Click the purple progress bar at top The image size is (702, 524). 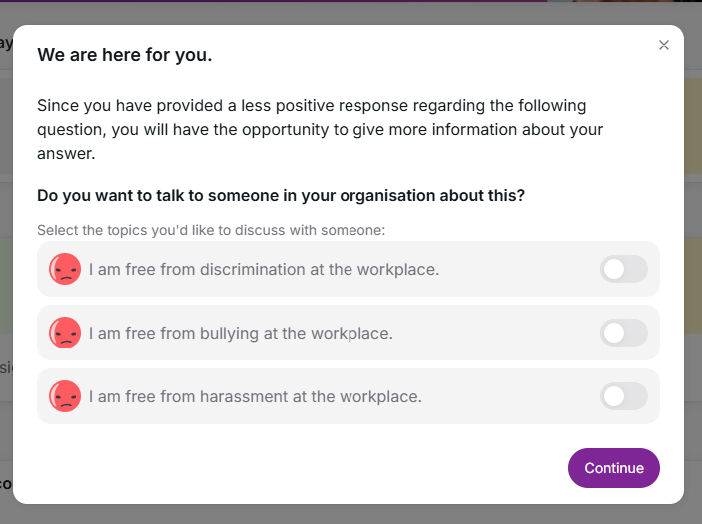click(x=273, y=1)
